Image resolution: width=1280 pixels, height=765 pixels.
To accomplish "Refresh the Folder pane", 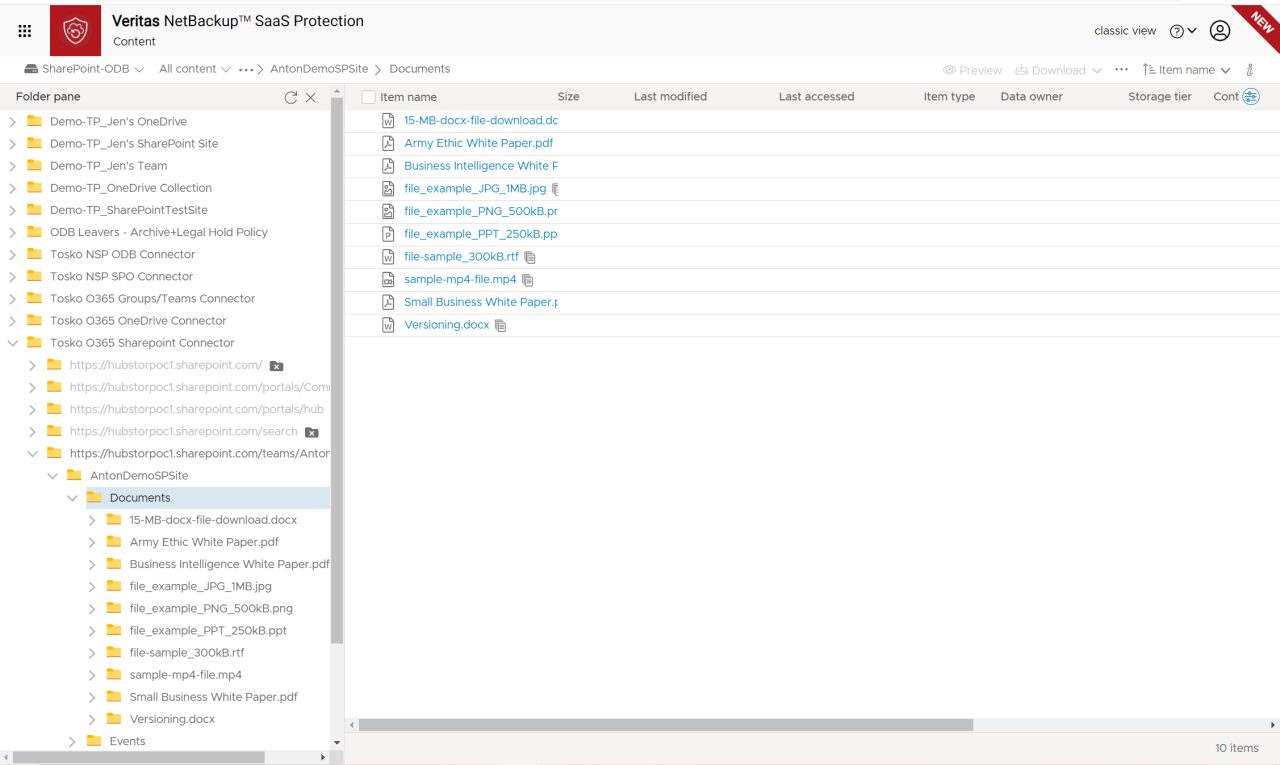I will click(x=291, y=97).
